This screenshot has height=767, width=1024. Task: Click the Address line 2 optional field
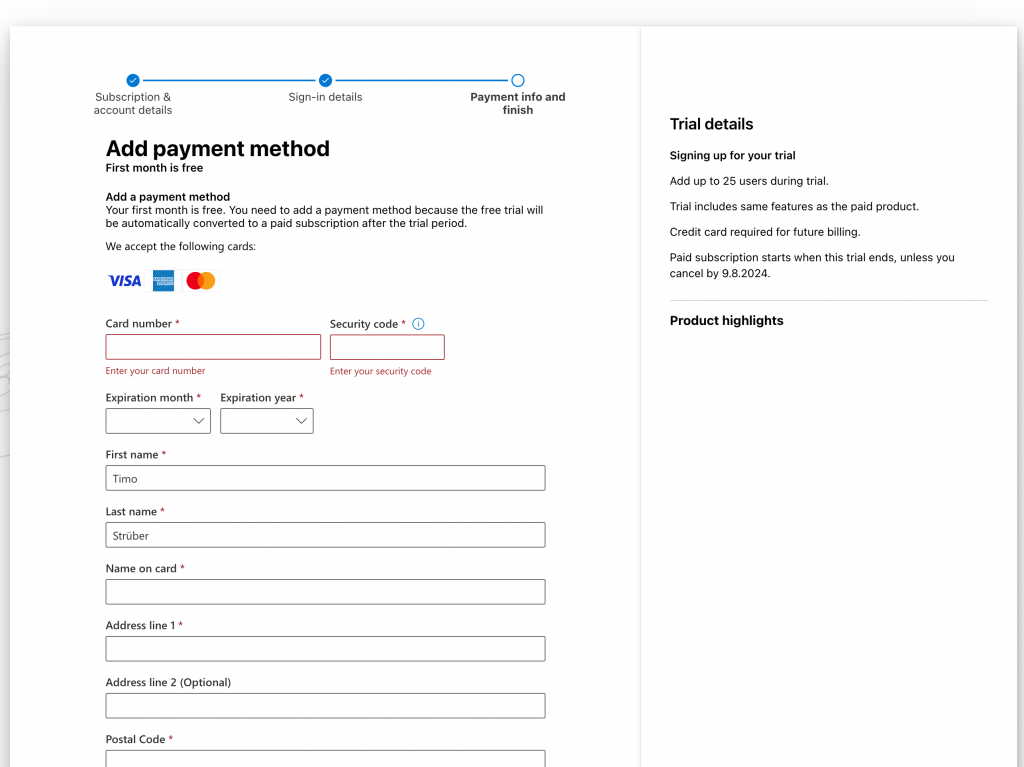(325, 706)
